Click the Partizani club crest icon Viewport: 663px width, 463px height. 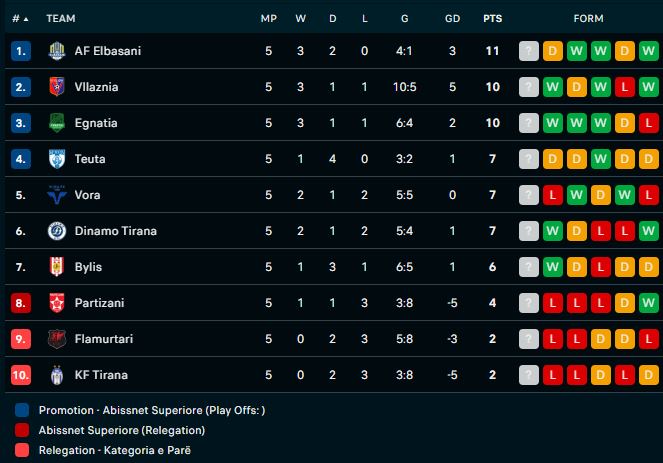tap(56, 303)
